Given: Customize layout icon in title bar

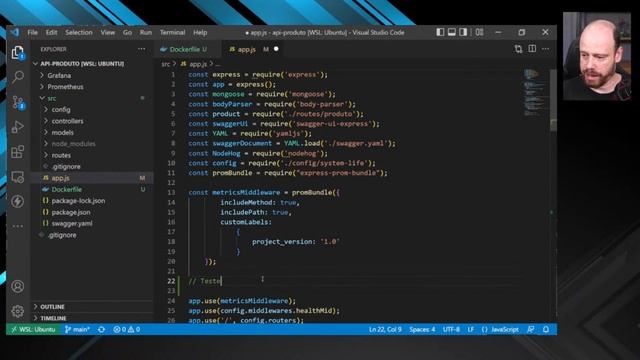Looking at the screenshot, I should click(x=480, y=32).
